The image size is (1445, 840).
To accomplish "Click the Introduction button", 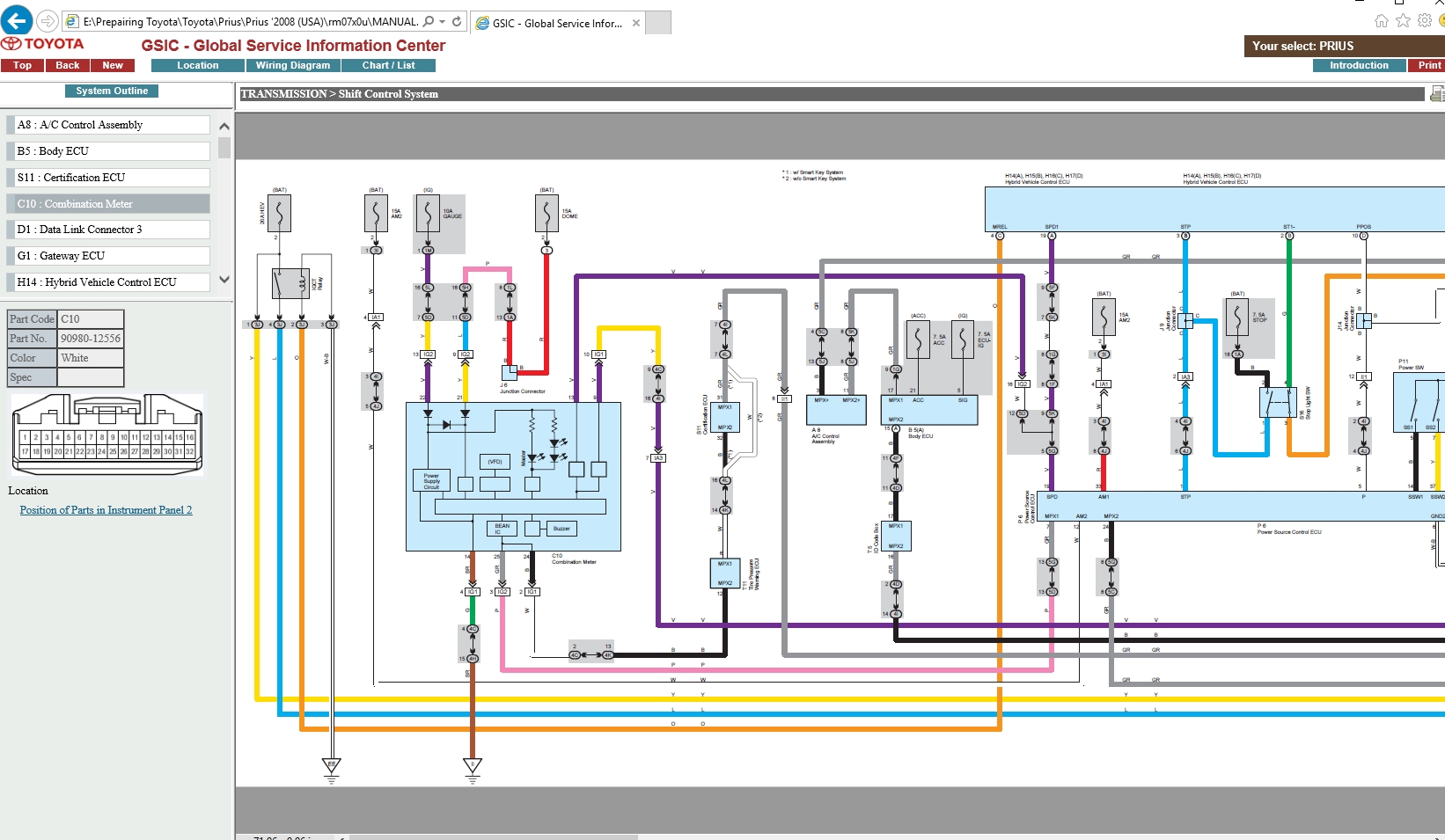I will coord(1359,65).
